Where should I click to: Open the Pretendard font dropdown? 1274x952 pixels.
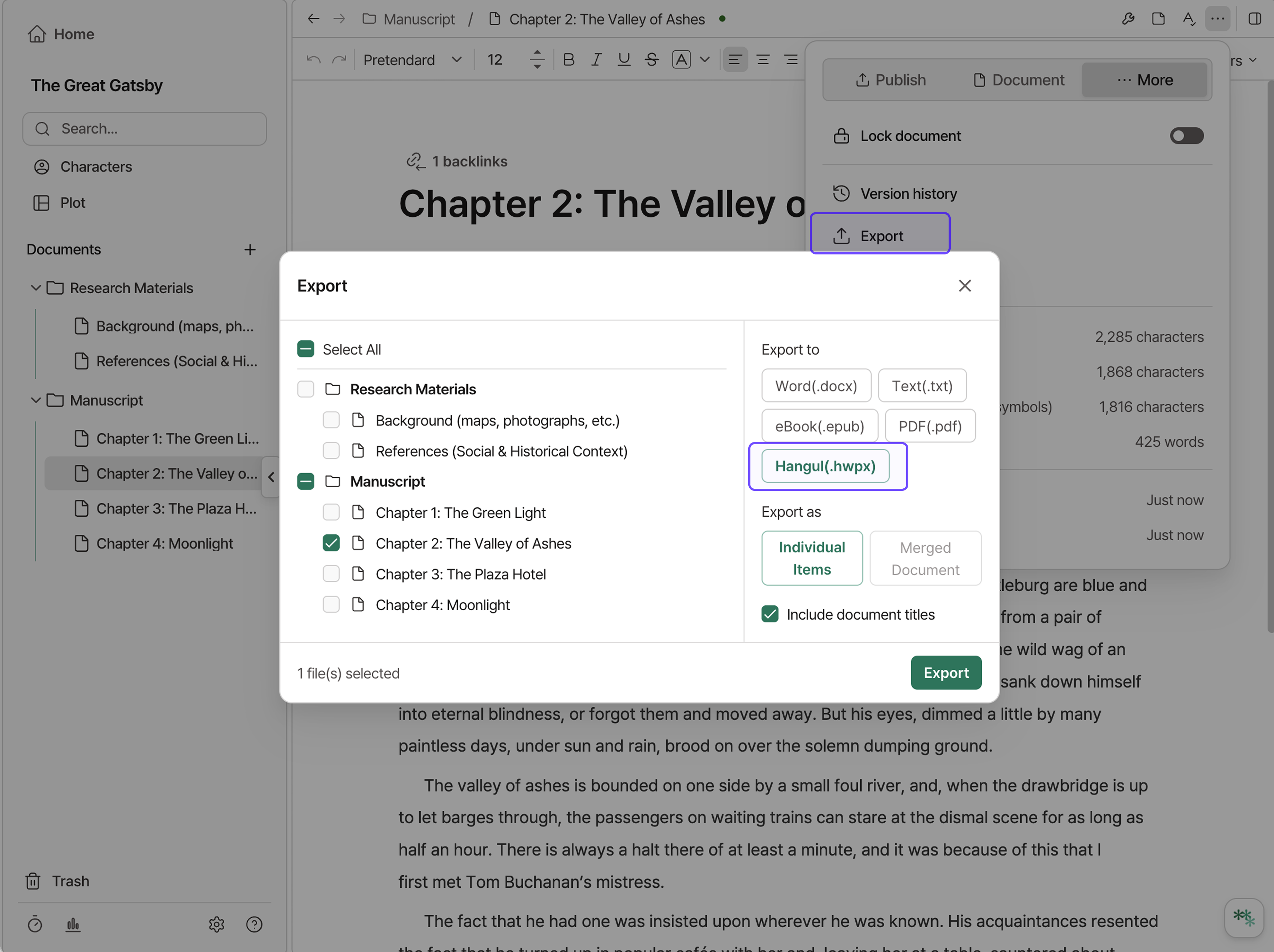[x=412, y=59]
